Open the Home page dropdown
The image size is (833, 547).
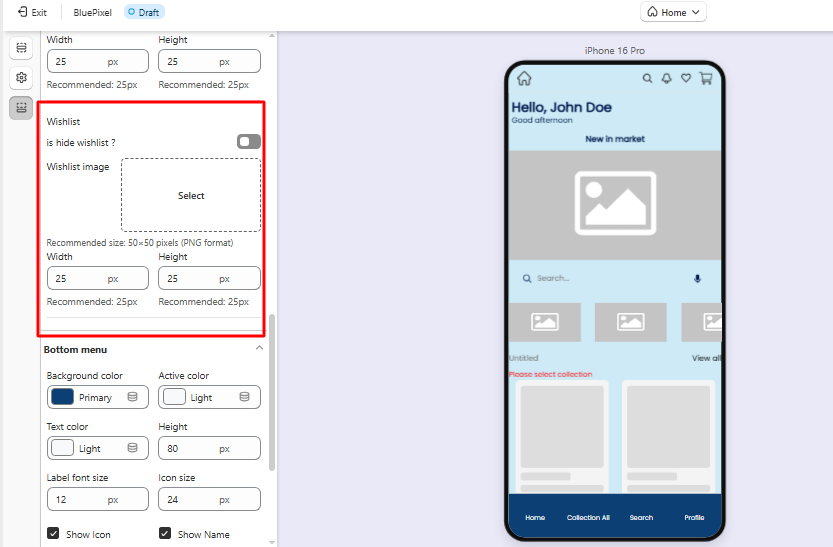[674, 12]
